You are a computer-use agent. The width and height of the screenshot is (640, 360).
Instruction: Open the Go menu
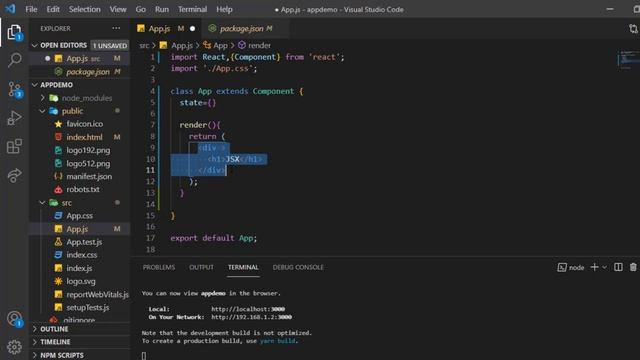click(x=140, y=9)
